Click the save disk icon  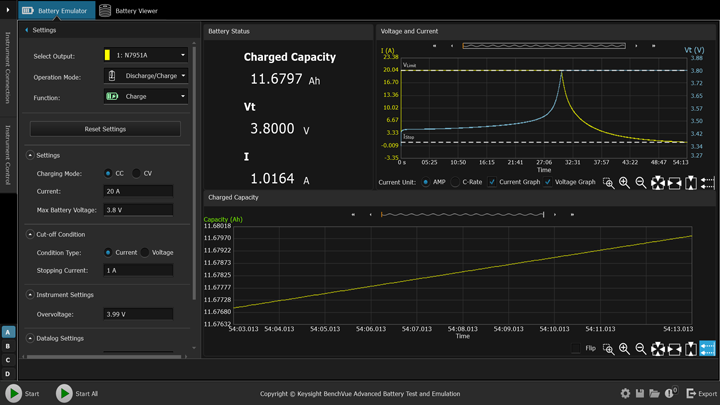point(640,394)
